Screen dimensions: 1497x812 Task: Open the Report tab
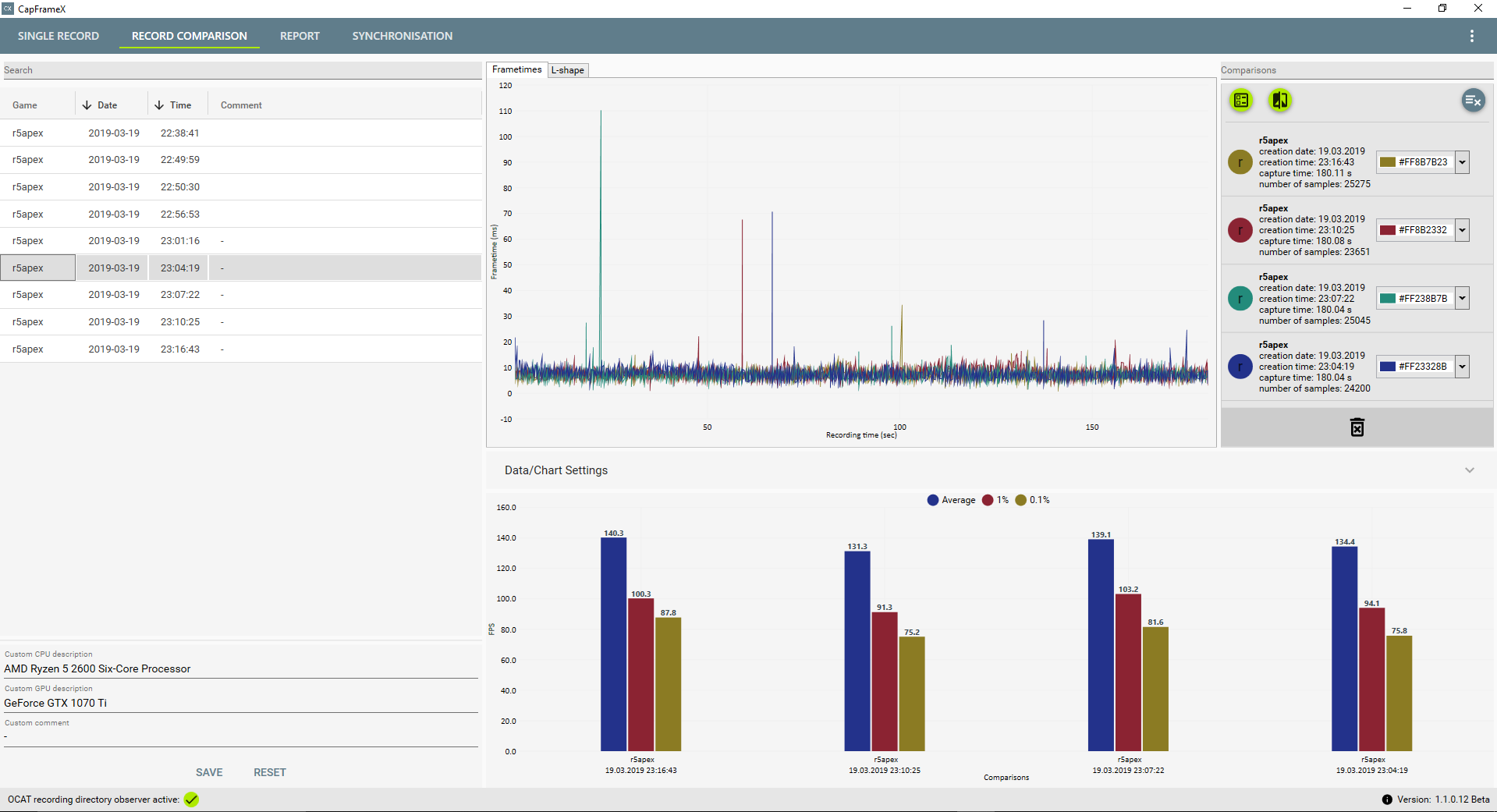tap(300, 36)
